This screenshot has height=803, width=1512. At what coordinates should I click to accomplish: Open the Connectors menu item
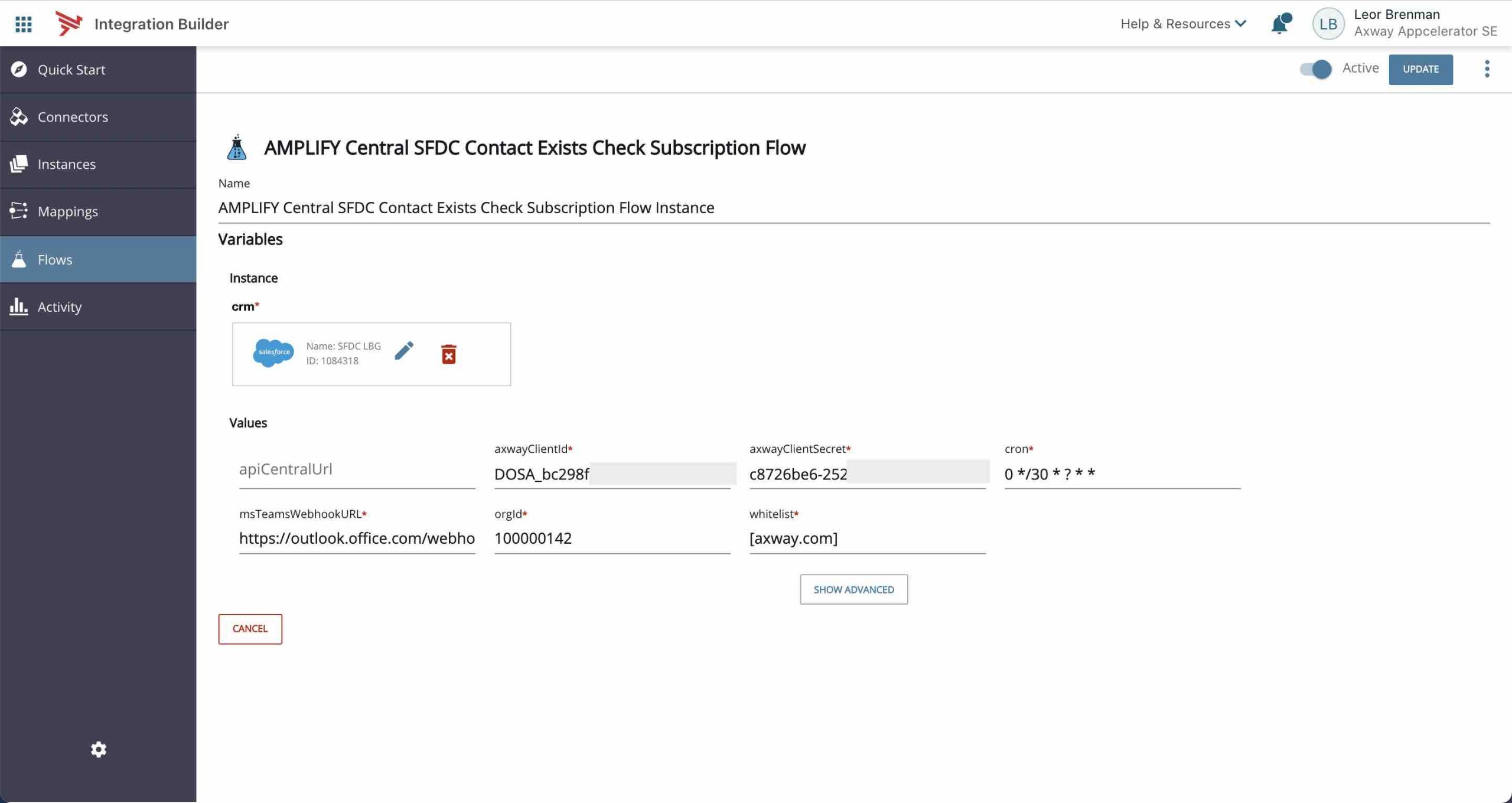coord(98,117)
